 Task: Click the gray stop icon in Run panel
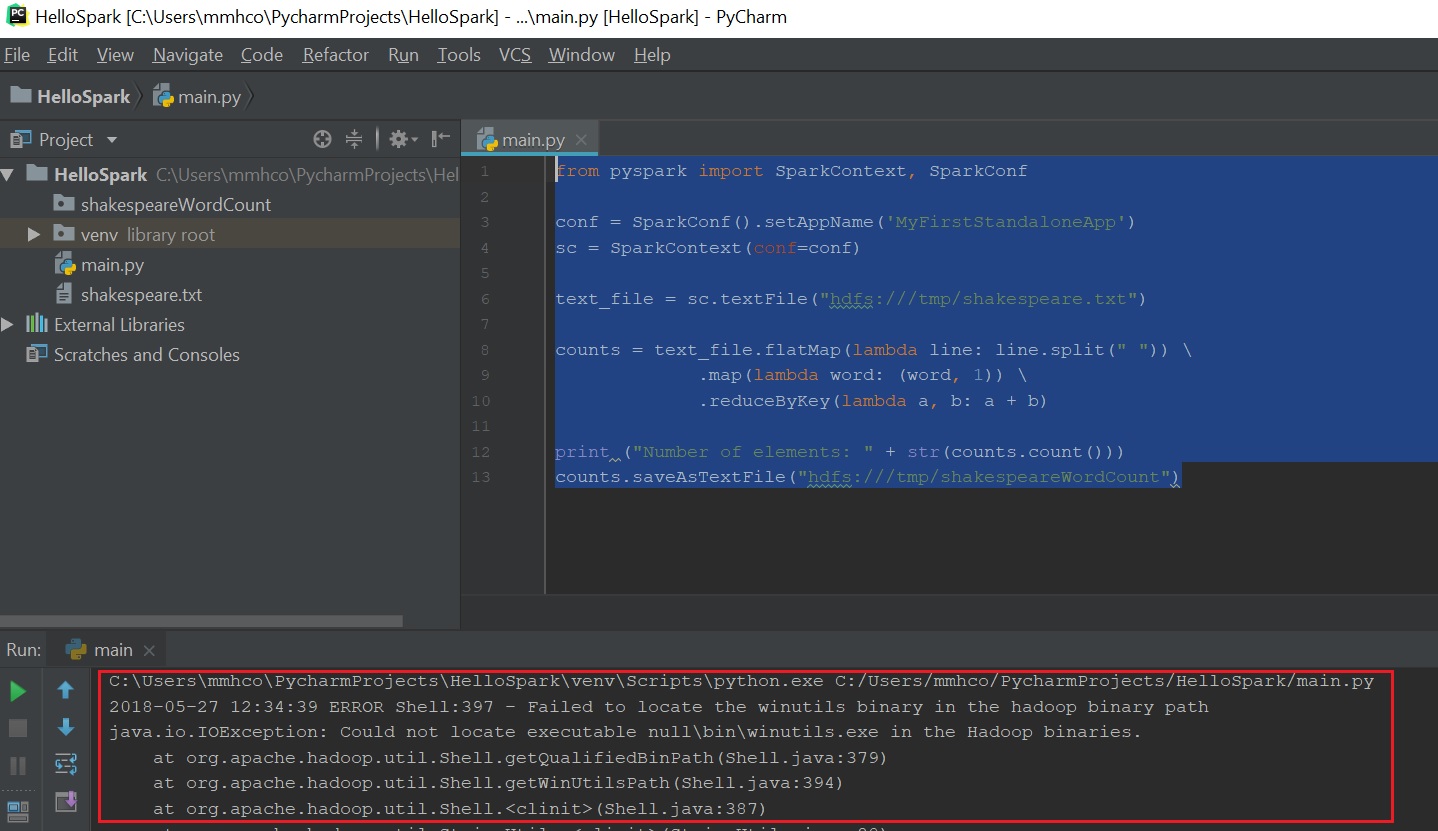pos(18,727)
